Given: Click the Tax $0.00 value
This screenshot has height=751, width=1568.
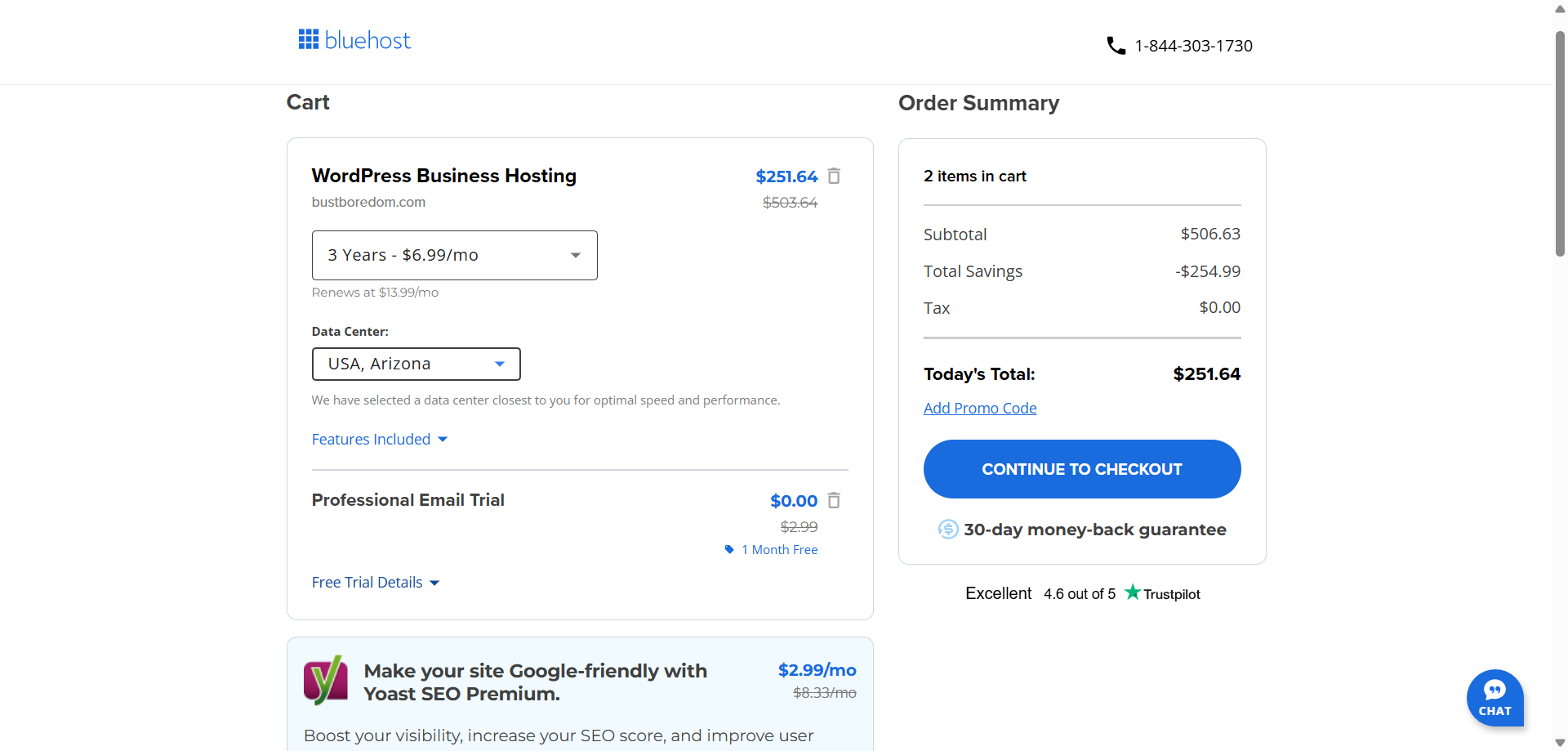Looking at the screenshot, I should click(x=1219, y=307).
